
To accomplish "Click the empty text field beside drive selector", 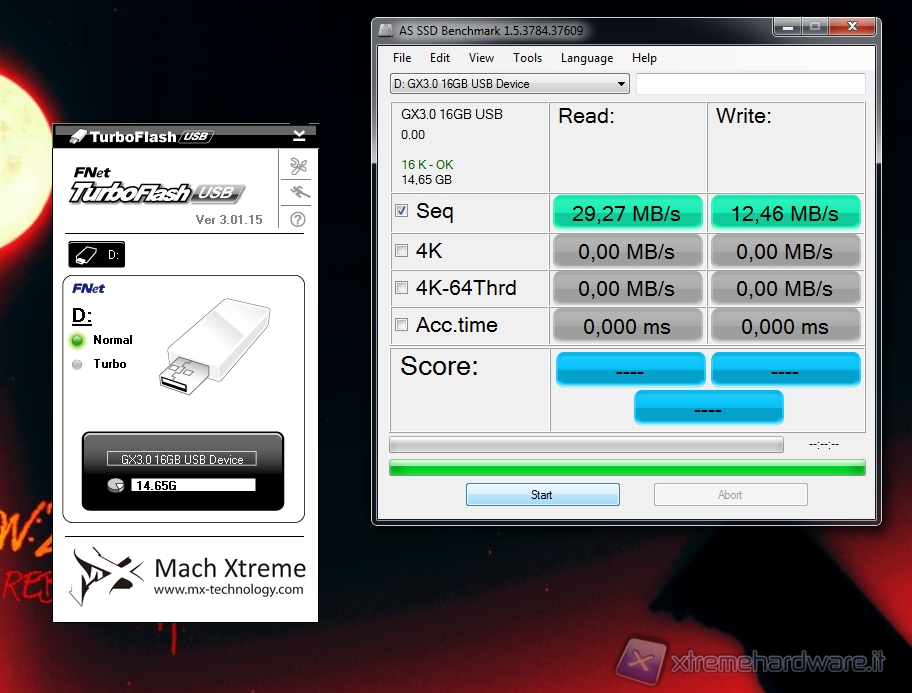I will coord(750,84).
